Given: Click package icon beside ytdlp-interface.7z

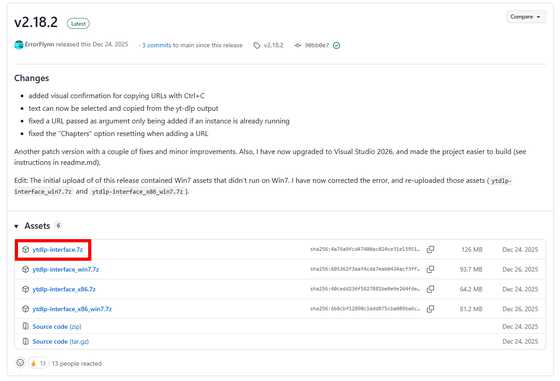Looking at the screenshot, I should [25, 249].
